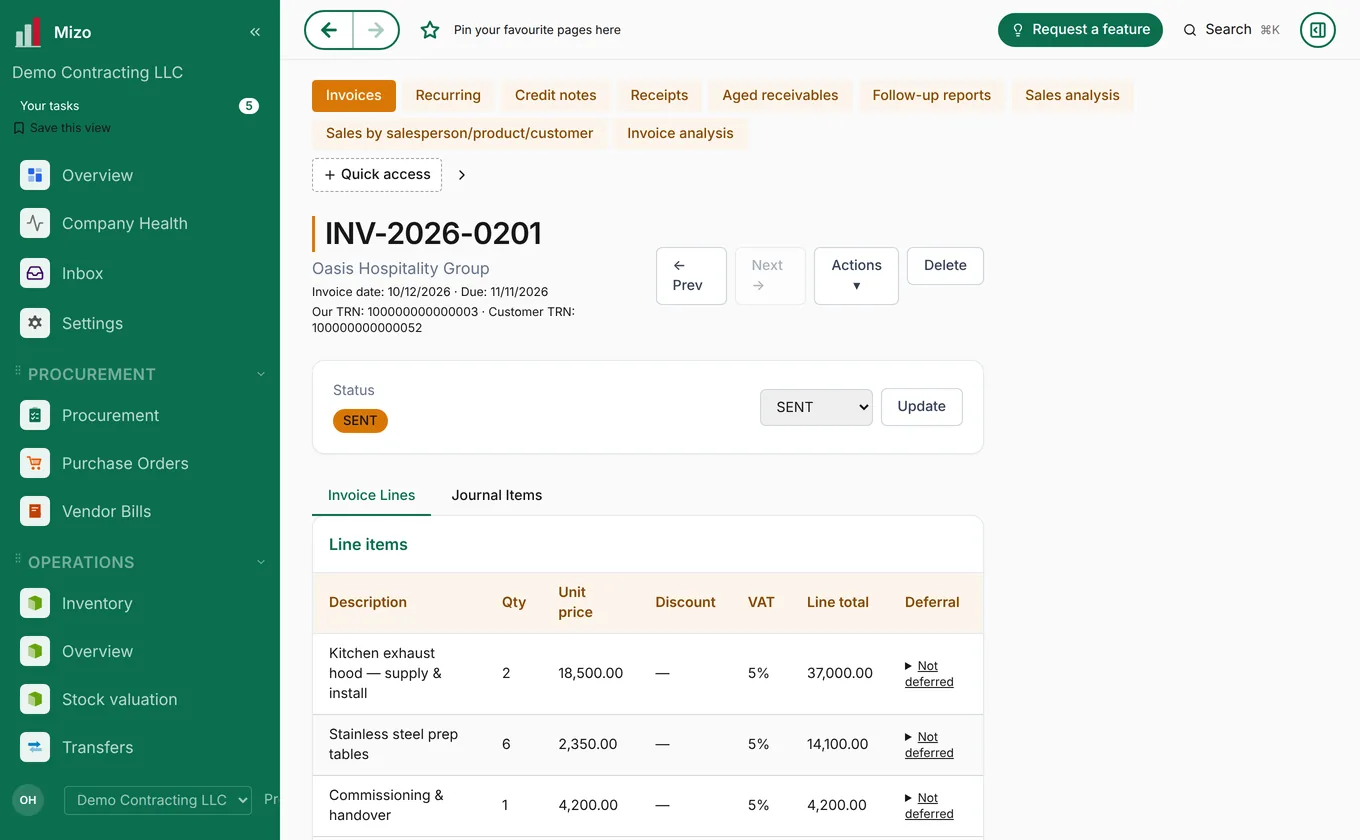The image size is (1360, 840).
Task: Expand deferral for Kitchen exhaust hood line
Action: coord(929,674)
